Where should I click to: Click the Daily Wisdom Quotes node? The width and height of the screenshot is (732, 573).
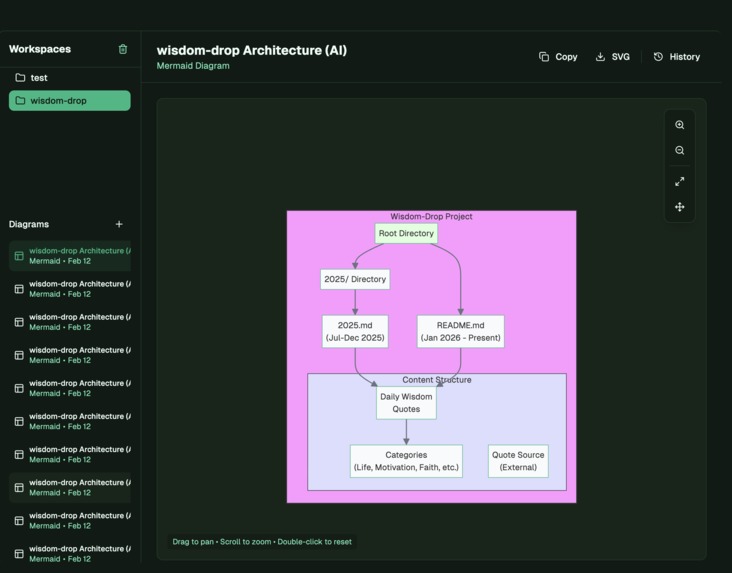coord(406,403)
